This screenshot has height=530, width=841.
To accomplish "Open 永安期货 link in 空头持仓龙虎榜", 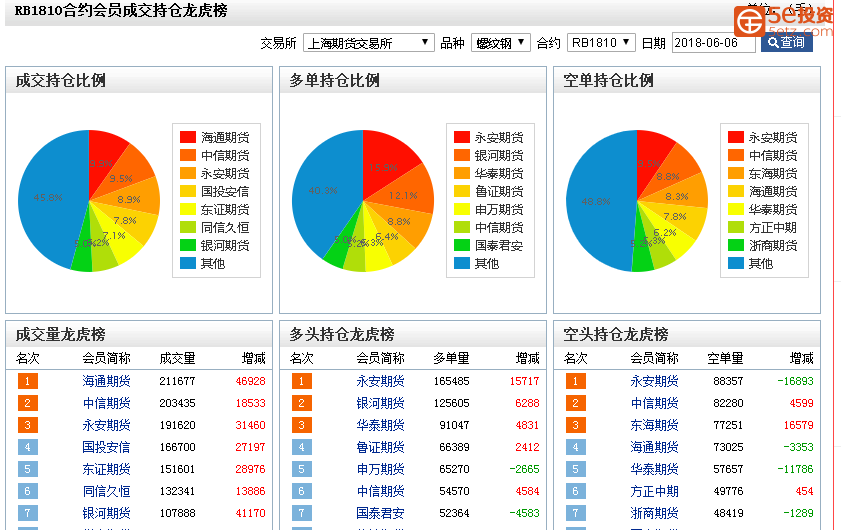I will tap(654, 381).
